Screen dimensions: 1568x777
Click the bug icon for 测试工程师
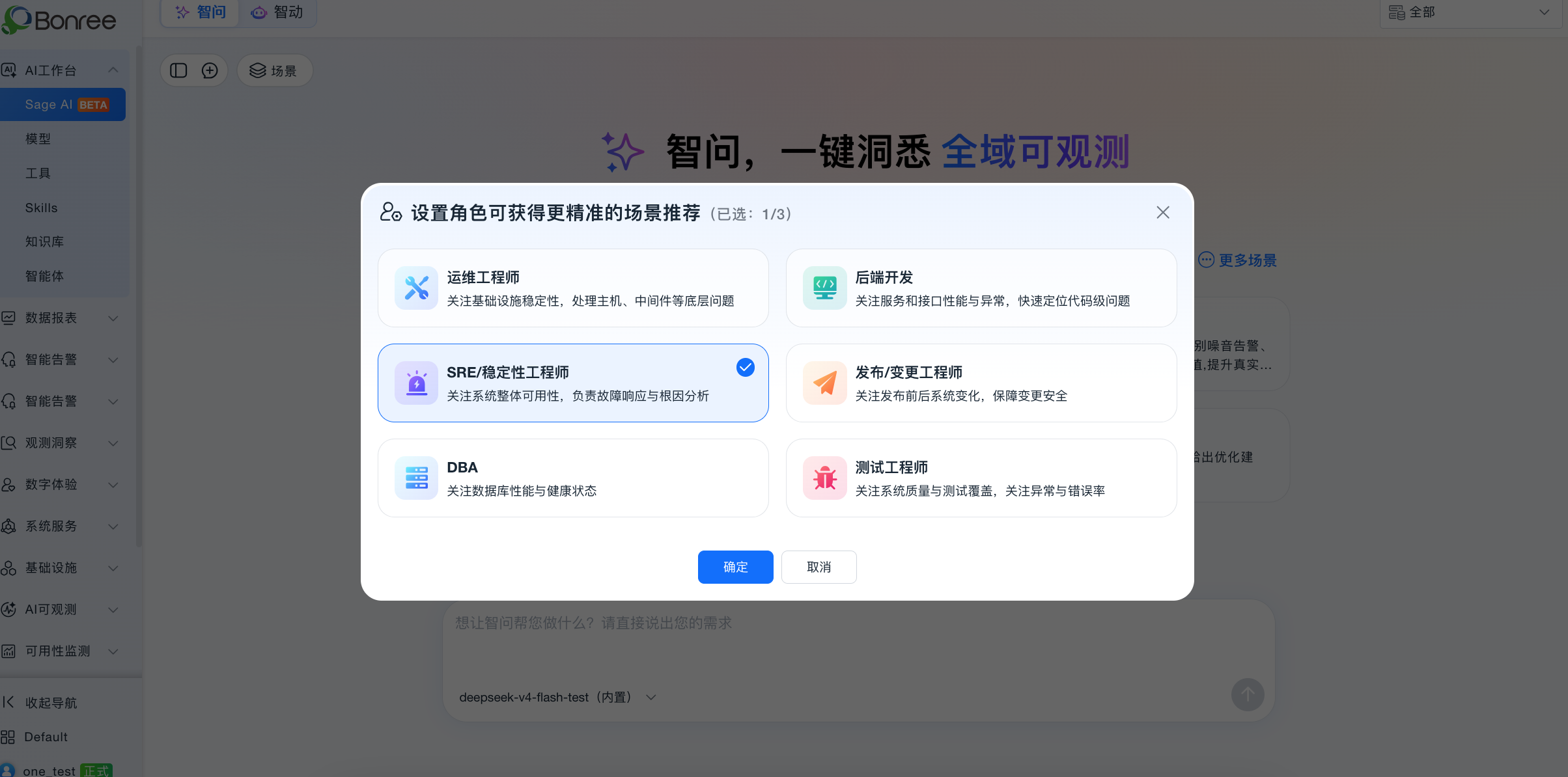coord(825,478)
